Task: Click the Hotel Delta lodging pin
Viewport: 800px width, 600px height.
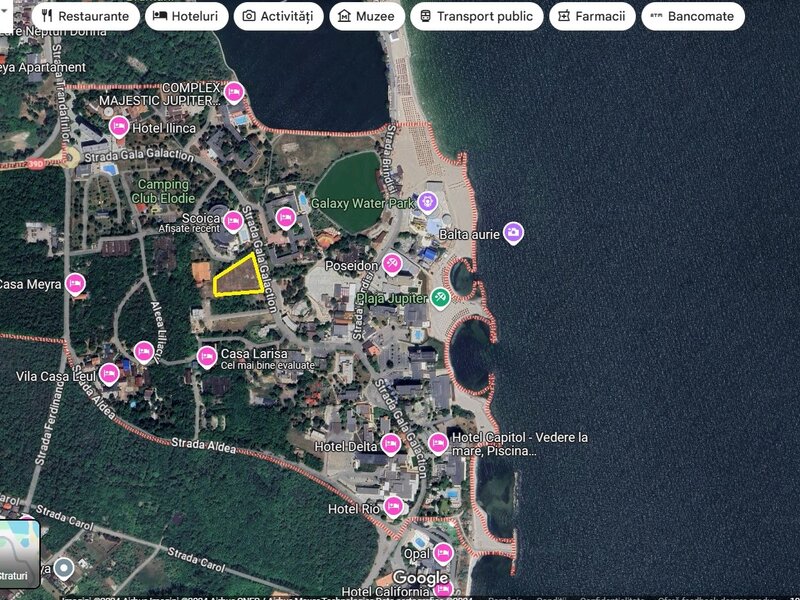Action: click(390, 444)
